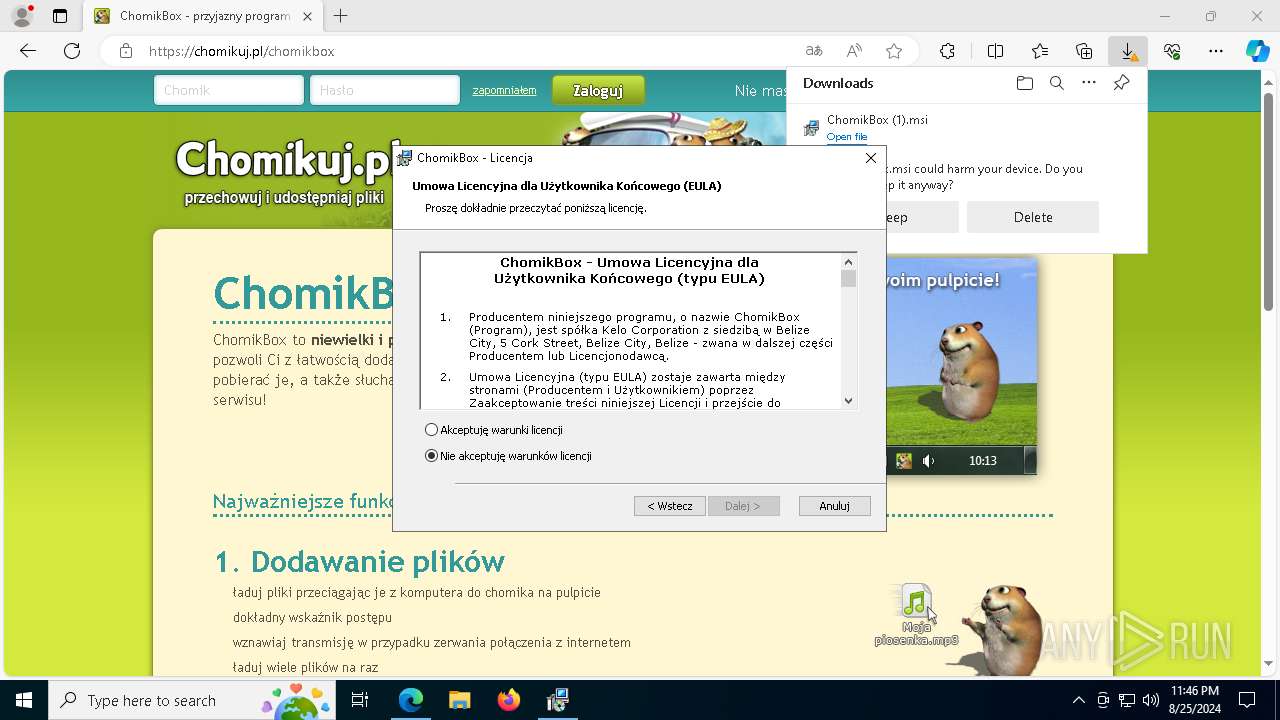Open the Copilot sidebar icon

point(1258,51)
